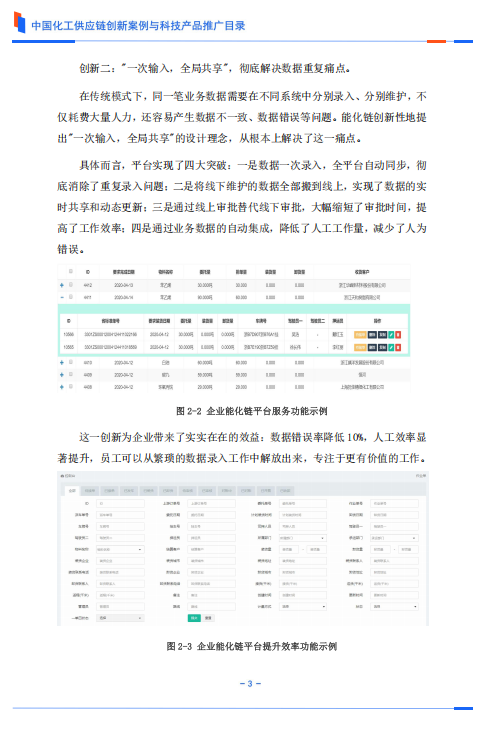The image size is (498, 733).
Task: Click the green search button below the form
Action: (x=194, y=618)
